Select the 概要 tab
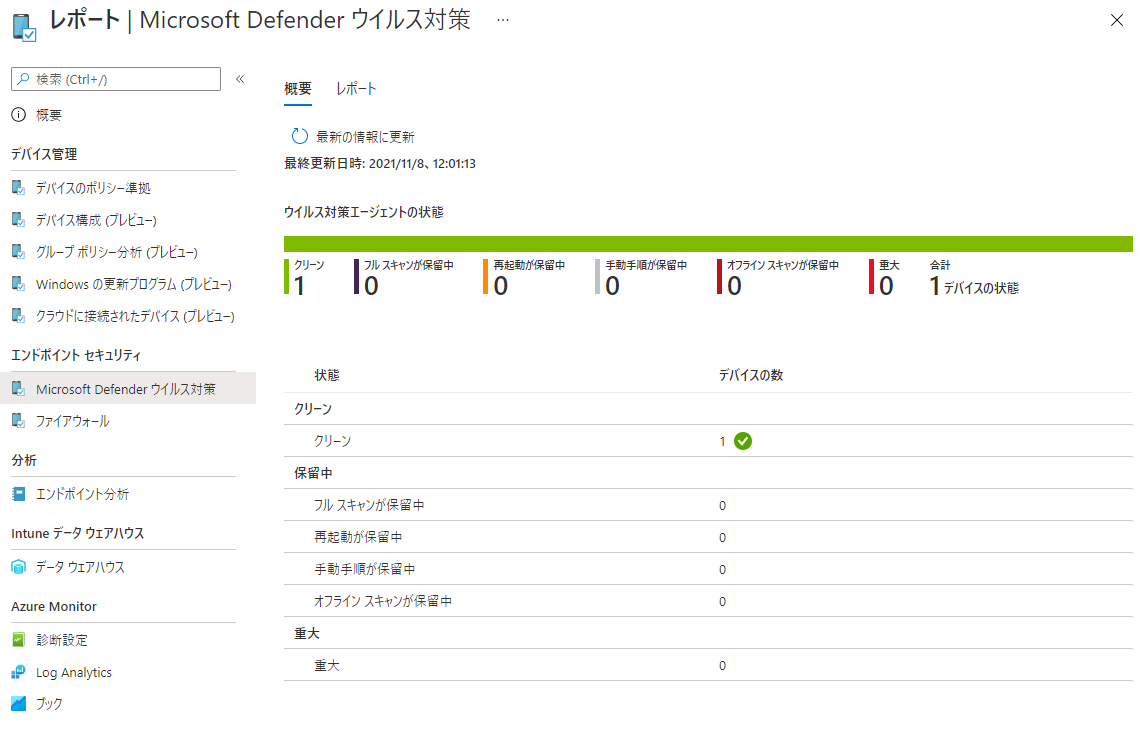1144x736 pixels. 298,89
